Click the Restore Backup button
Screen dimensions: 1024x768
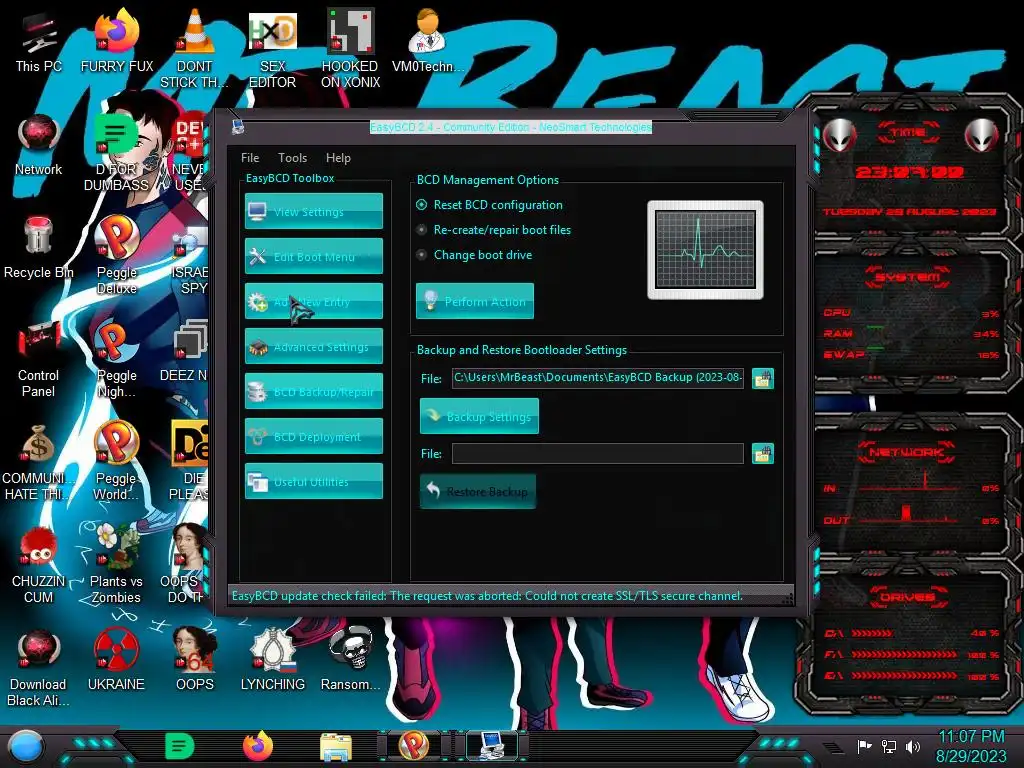(478, 491)
